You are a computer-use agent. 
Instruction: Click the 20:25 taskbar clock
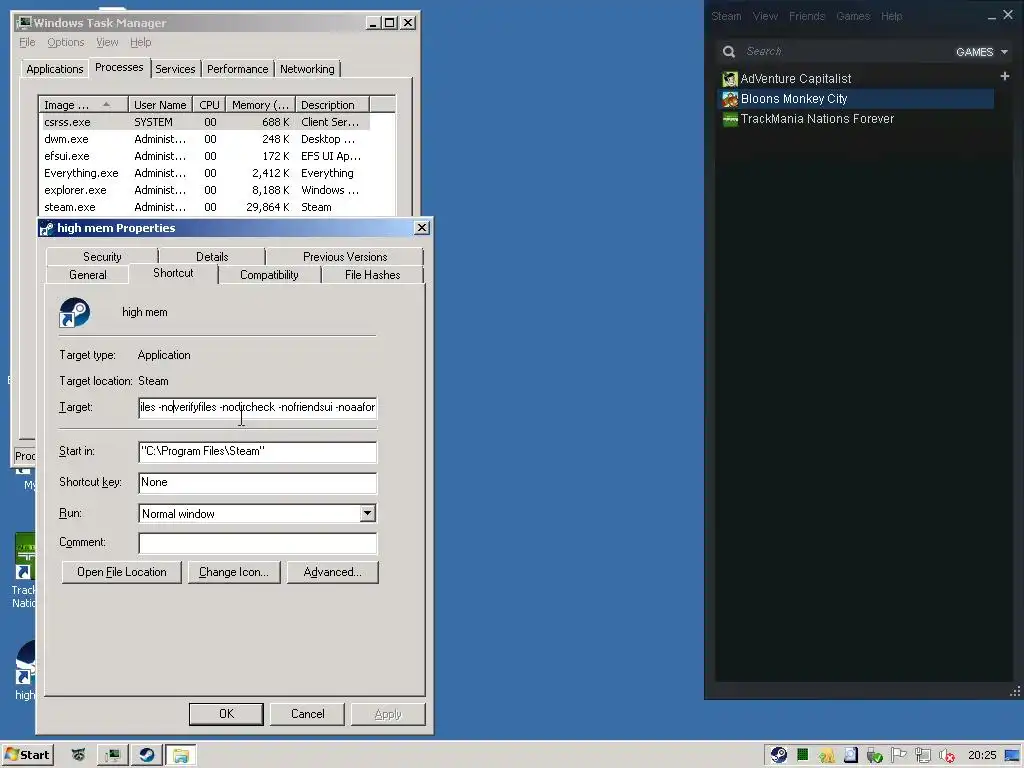(x=982, y=755)
